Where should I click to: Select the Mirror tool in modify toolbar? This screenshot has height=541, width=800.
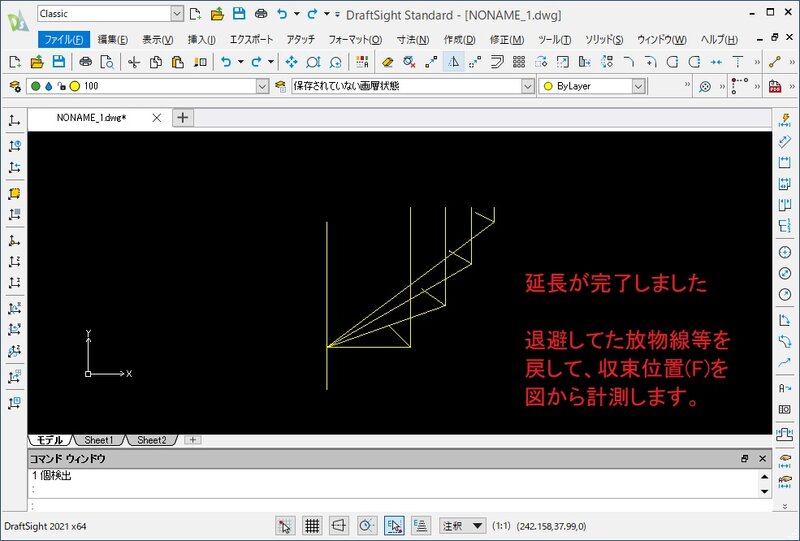[453, 62]
